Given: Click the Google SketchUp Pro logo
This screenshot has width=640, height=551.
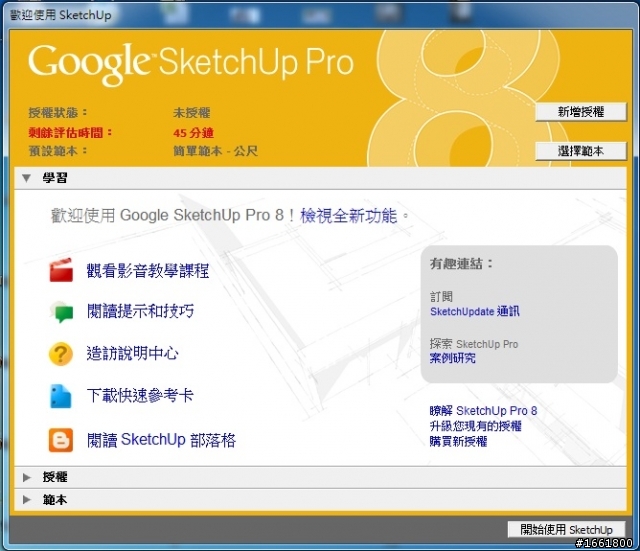Looking at the screenshot, I should pos(191,63).
